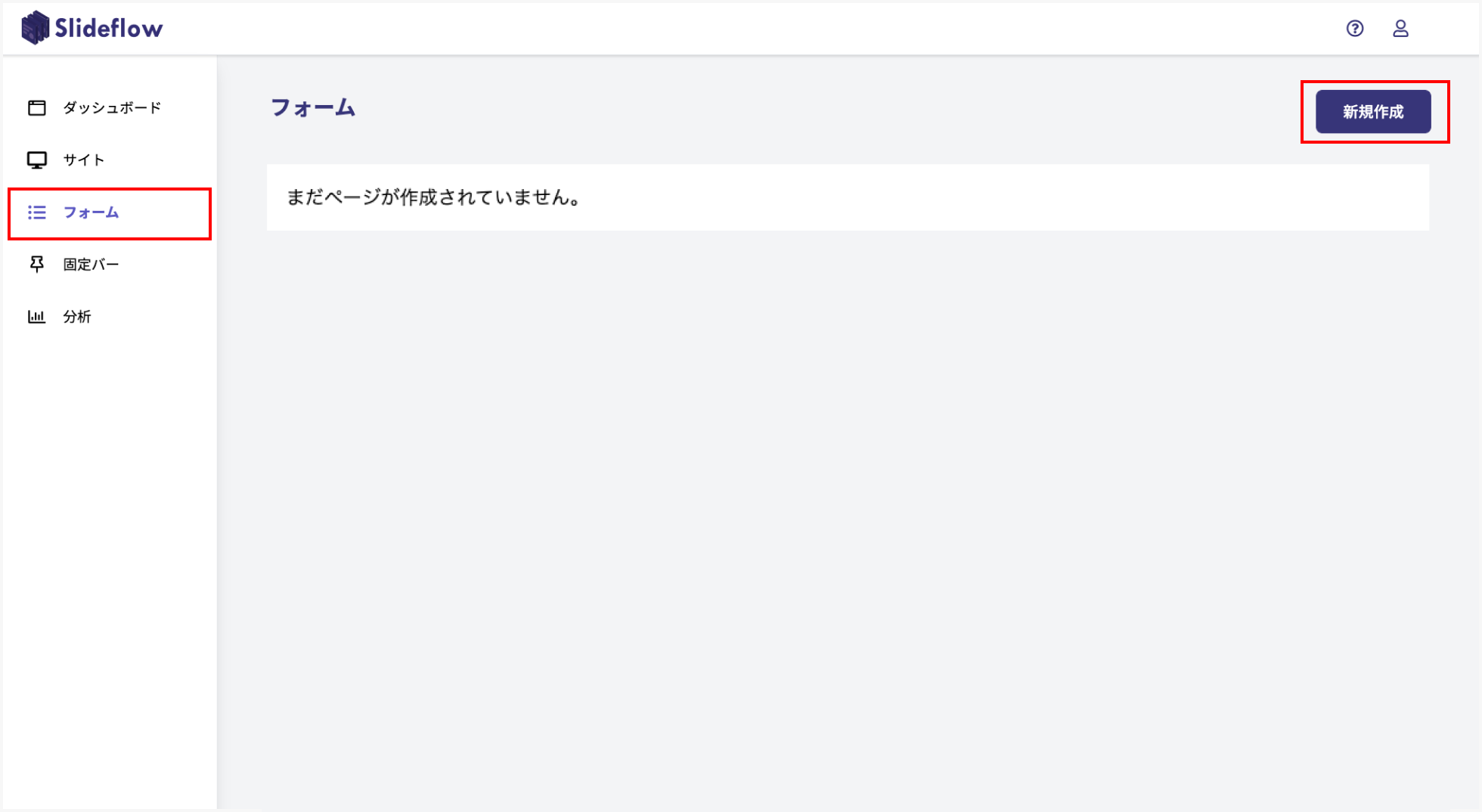Click the empty gray area below message panel
The image size is (1482, 812).
click(x=847, y=491)
